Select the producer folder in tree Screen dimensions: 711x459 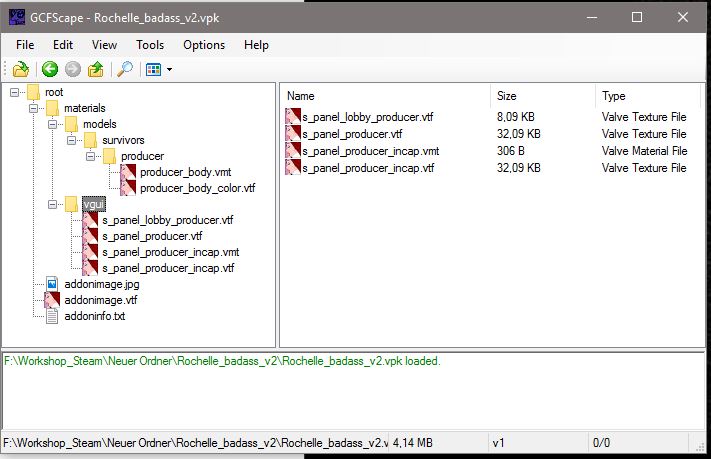point(142,156)
